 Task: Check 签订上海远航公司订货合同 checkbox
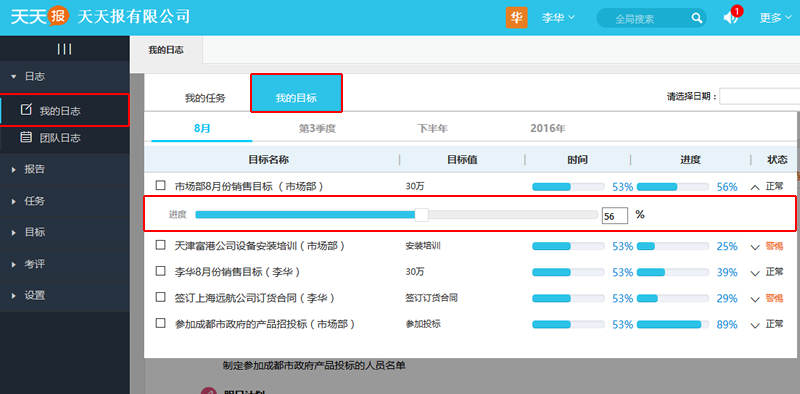(161, 297)
